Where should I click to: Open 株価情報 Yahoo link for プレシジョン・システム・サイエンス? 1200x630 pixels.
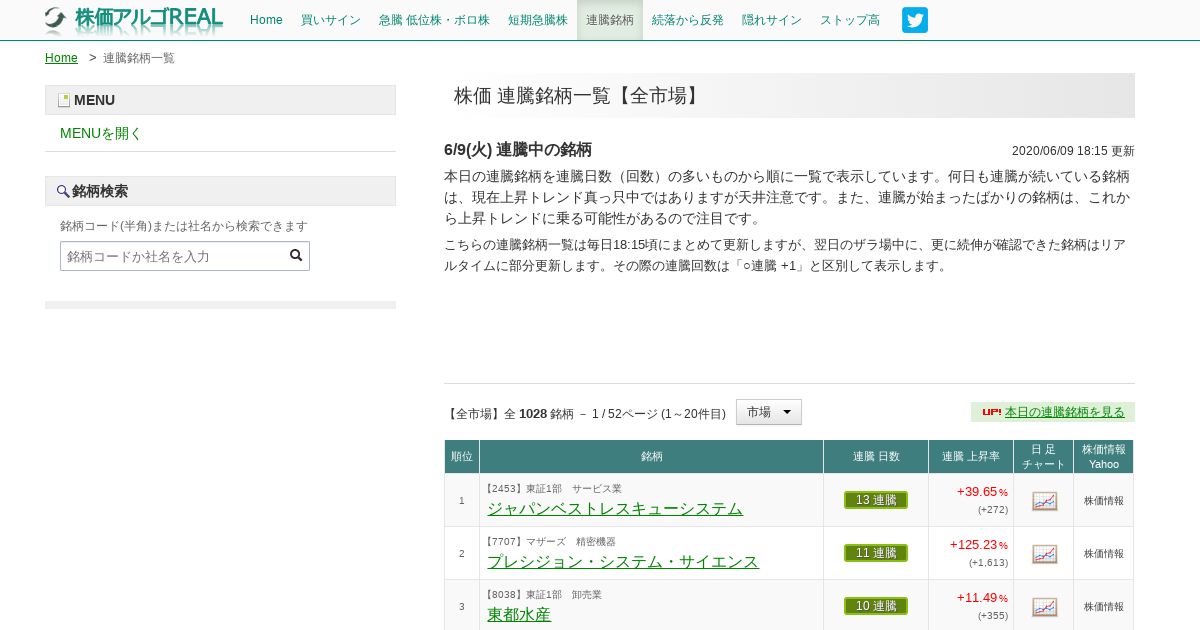pos(1104,554)
